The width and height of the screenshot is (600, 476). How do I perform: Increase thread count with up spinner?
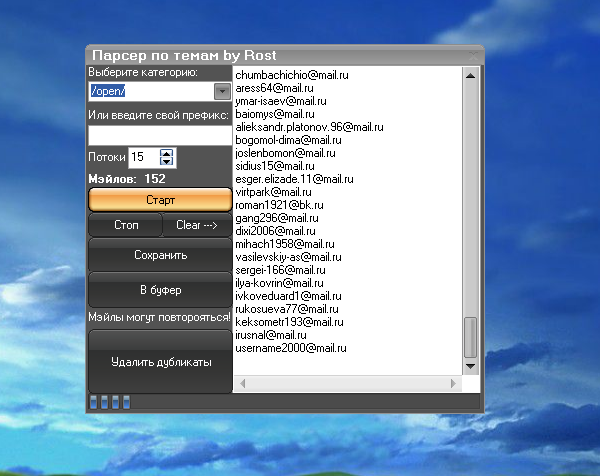coord(166,153)
